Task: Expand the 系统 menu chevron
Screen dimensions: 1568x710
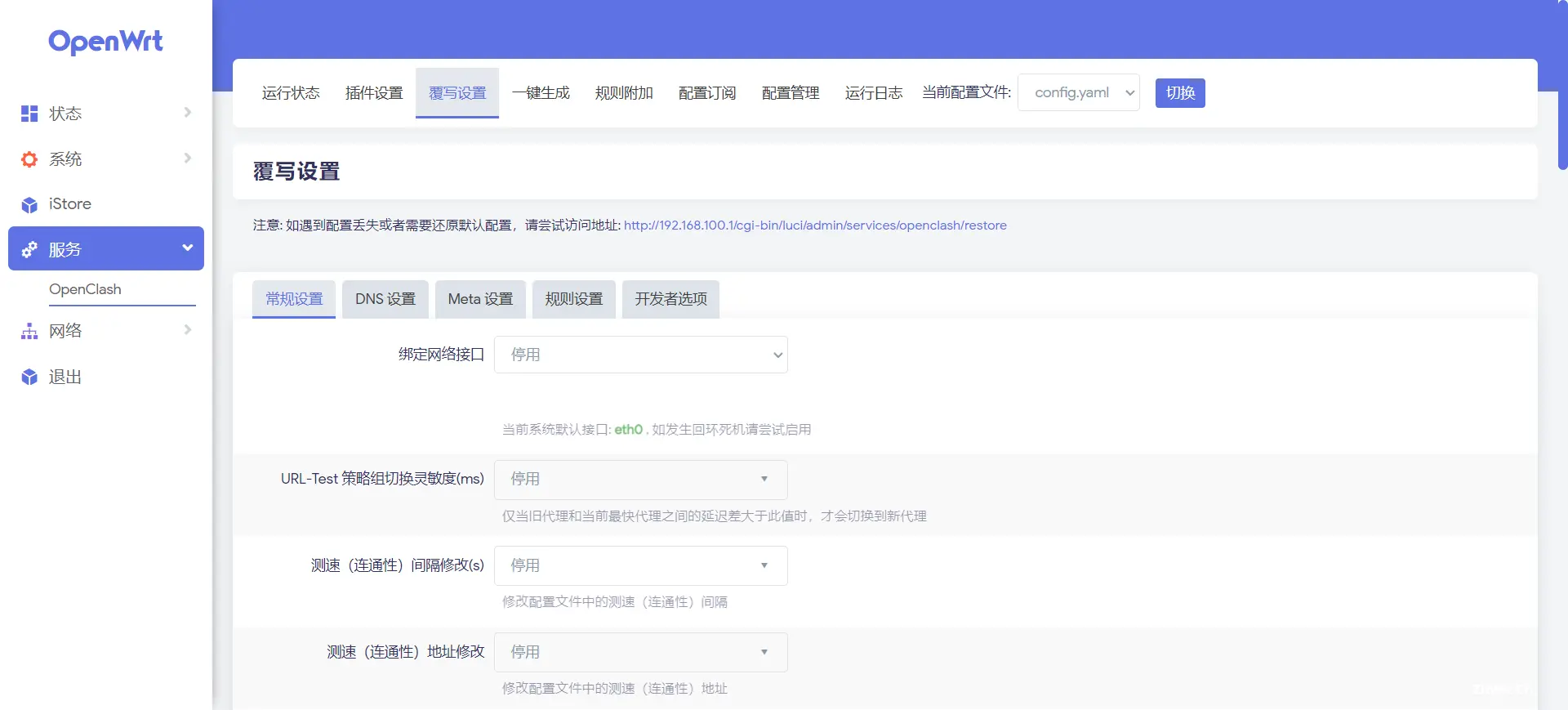Action: coord(188,158)
